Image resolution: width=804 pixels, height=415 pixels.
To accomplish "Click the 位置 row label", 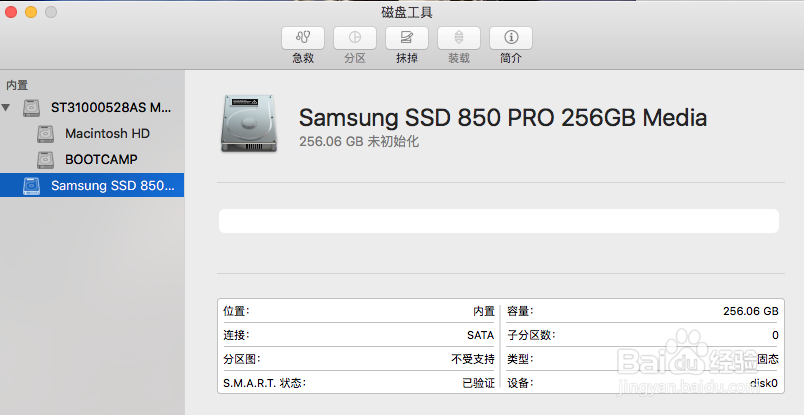I will 236,311.
